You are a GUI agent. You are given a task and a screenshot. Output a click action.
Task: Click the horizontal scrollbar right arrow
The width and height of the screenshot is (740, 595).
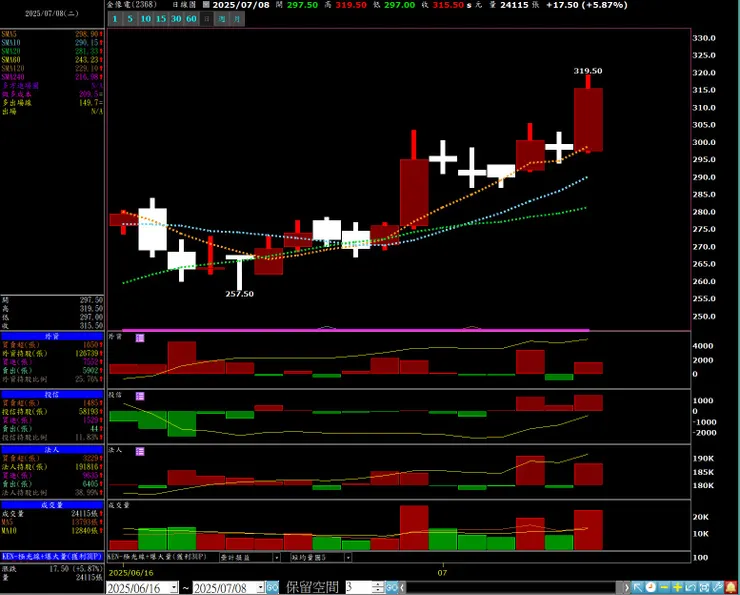pyautogui.click(x=626, y=588)
